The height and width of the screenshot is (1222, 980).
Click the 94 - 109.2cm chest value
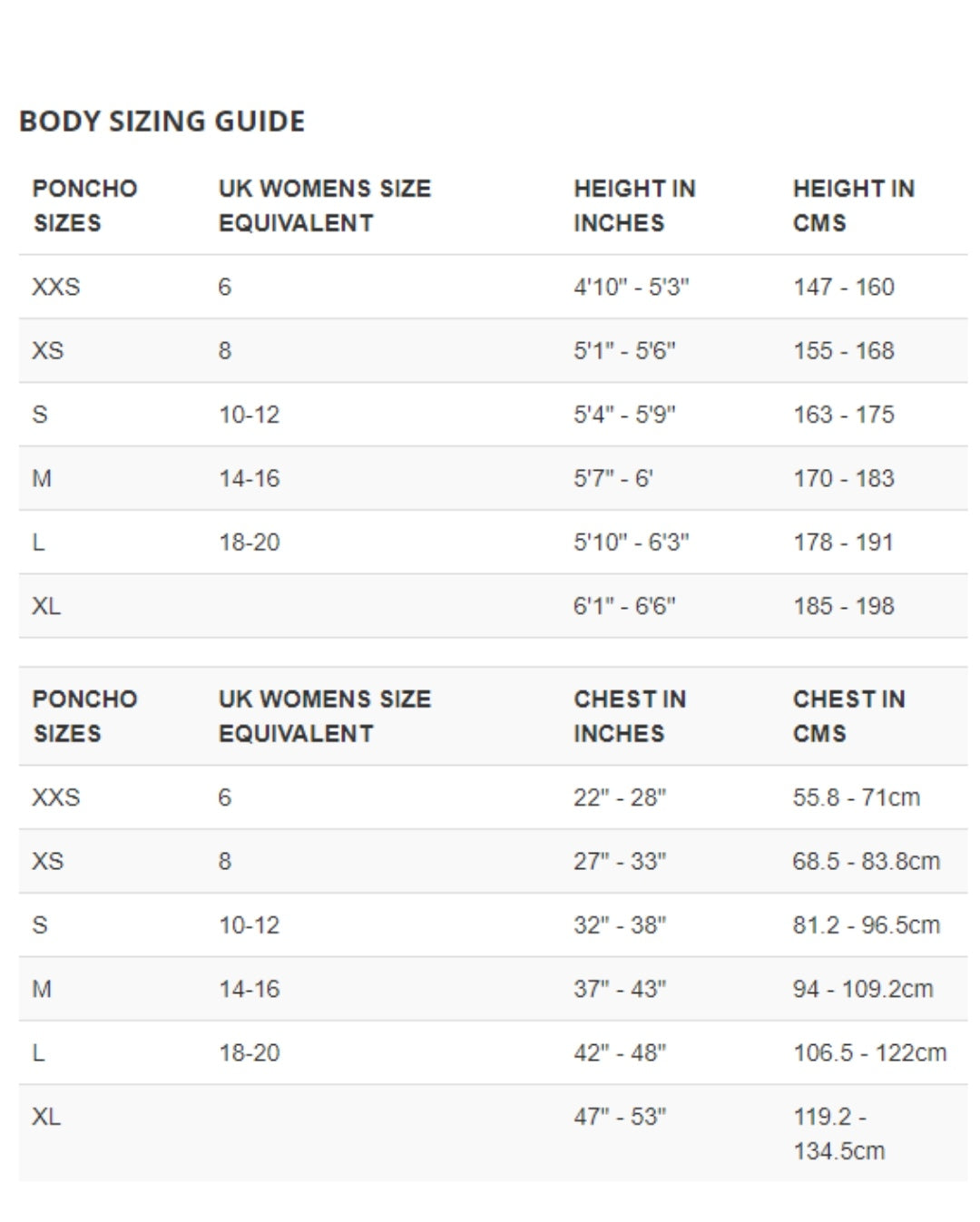(863, 990)
